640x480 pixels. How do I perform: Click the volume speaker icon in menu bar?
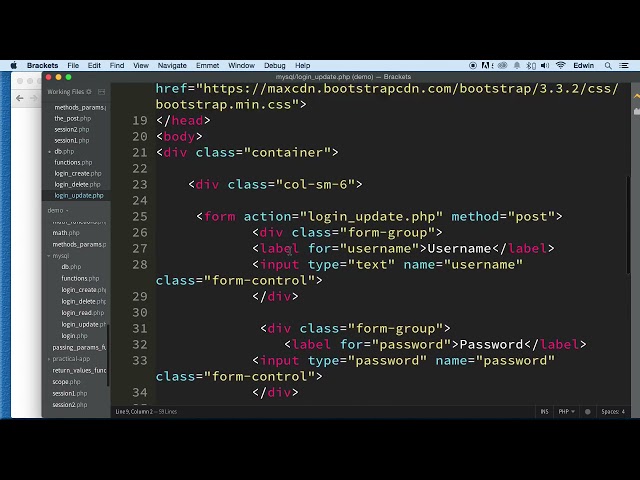point(545,66)
